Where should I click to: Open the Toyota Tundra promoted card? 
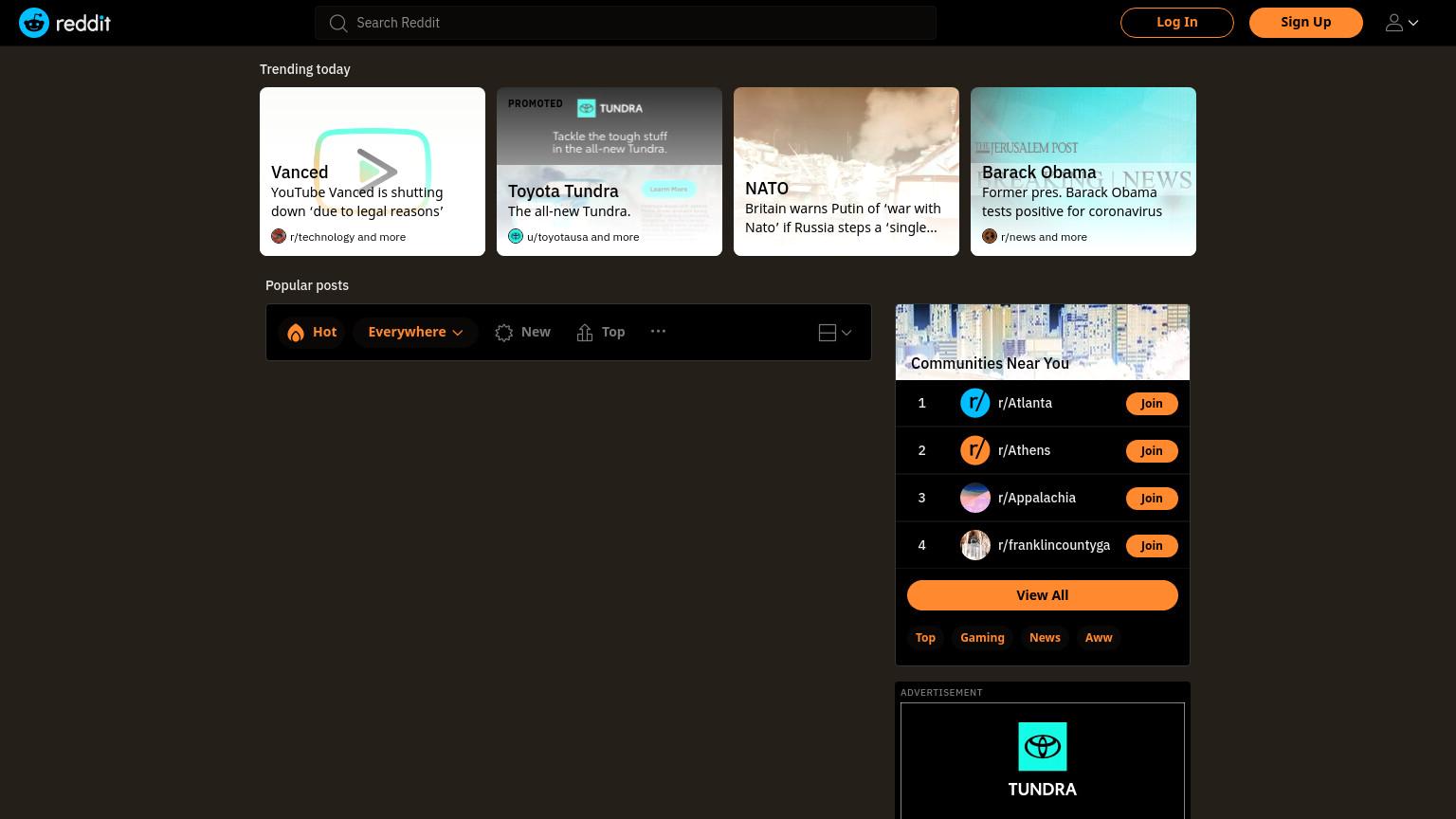(610, 172)
